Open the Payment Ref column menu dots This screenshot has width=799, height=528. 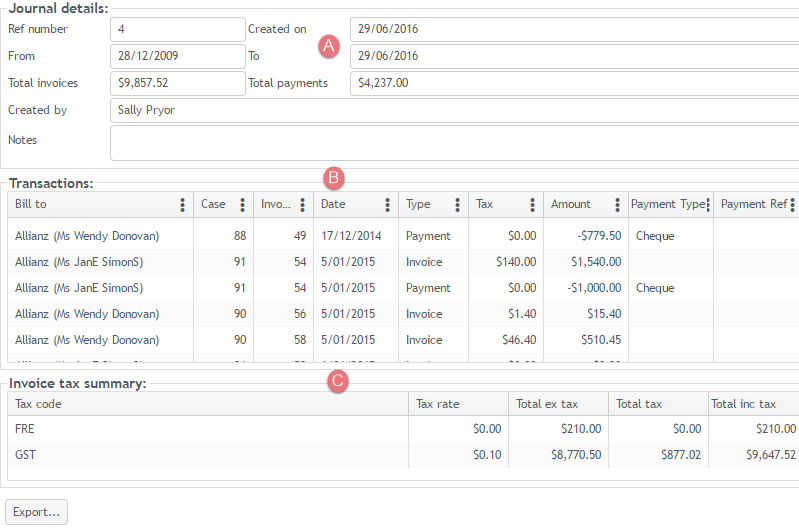792,205
